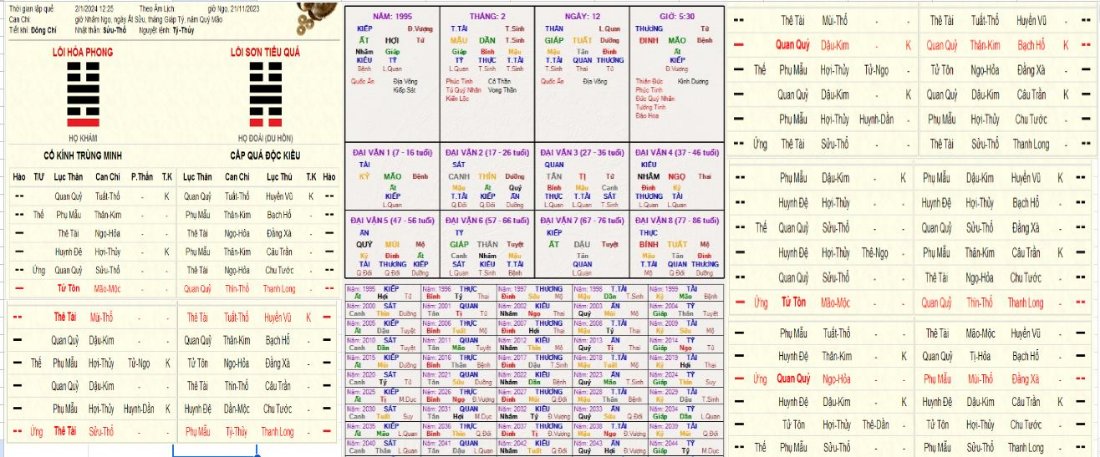Select the CẤP QUÁ ĐỘC KIỀU heading
The height and width of the screenshot is (457, 1100).
264,157
